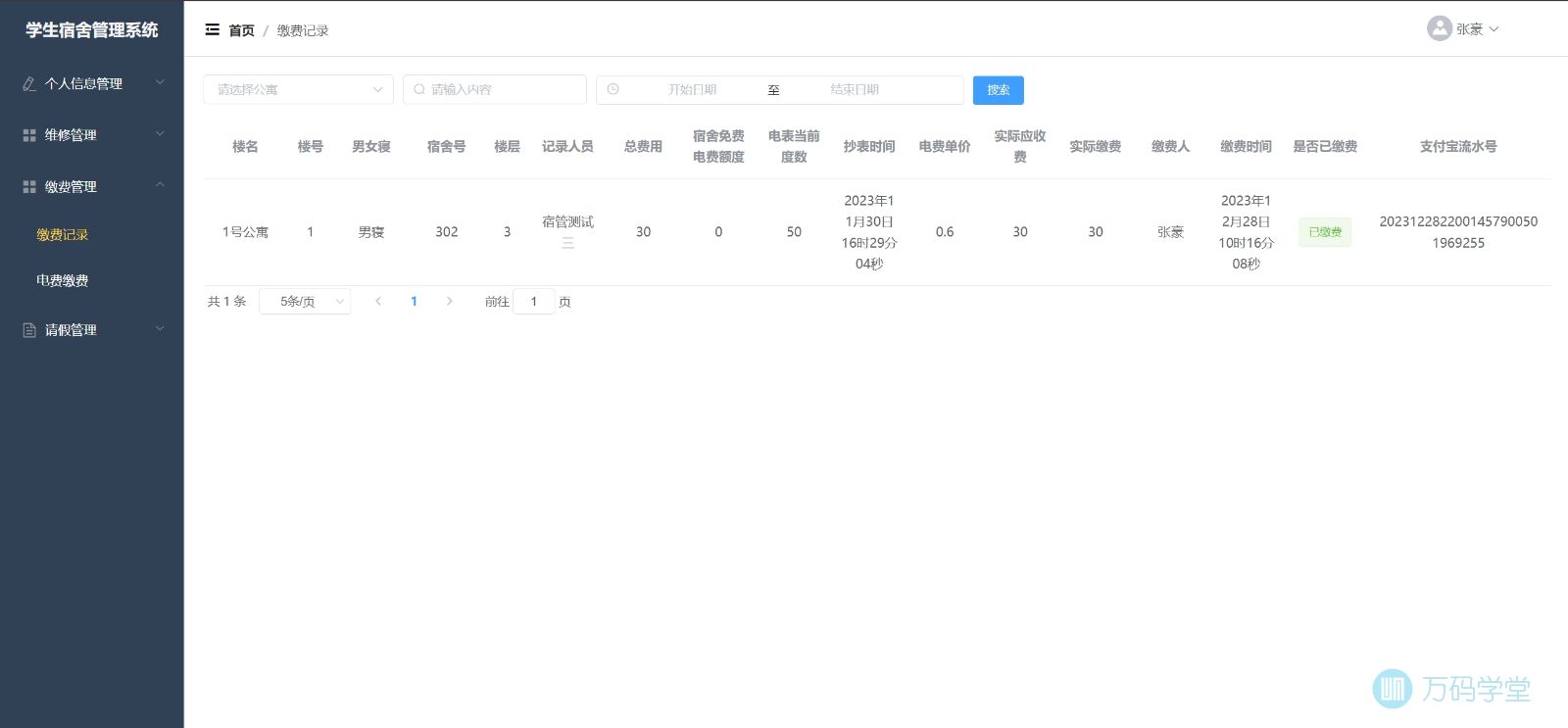Viewport: 1568px width, 728px height.
Task: Click the 是否已缴费 column header
Action: point(1325,146)
